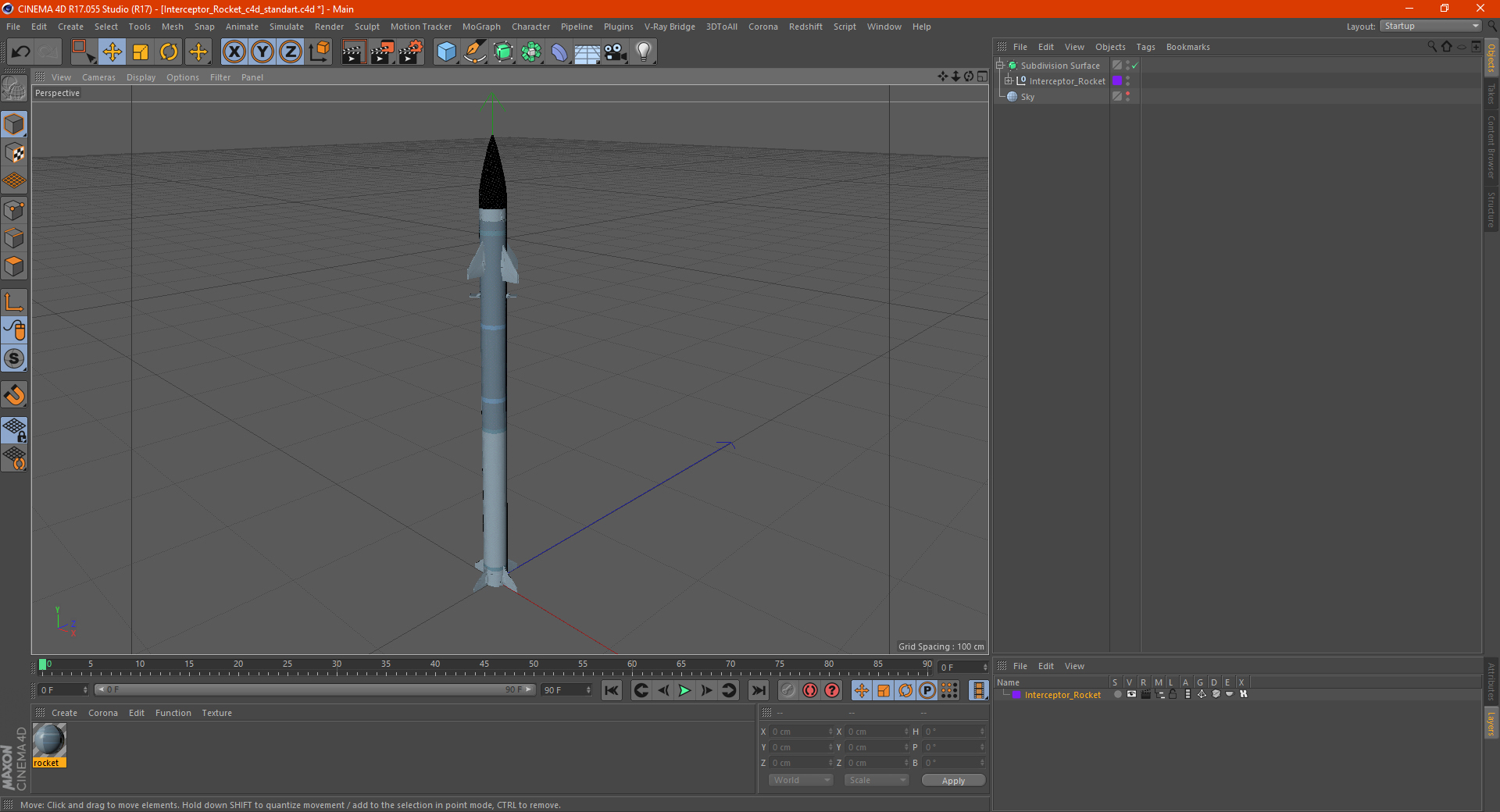Click the Array modeling objects icon
1500x812 pixels.
pyautogui.click(x=531, y=52)
